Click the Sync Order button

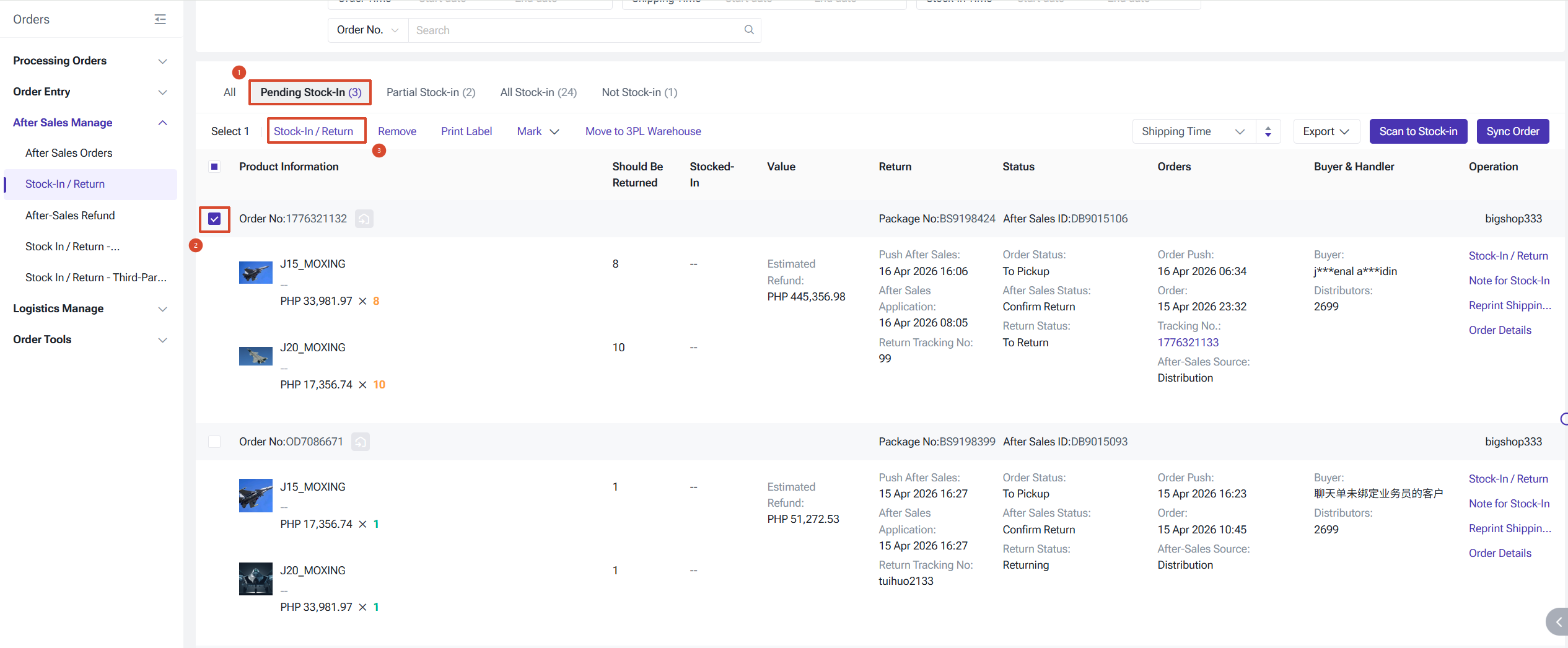click(1512, 131)
